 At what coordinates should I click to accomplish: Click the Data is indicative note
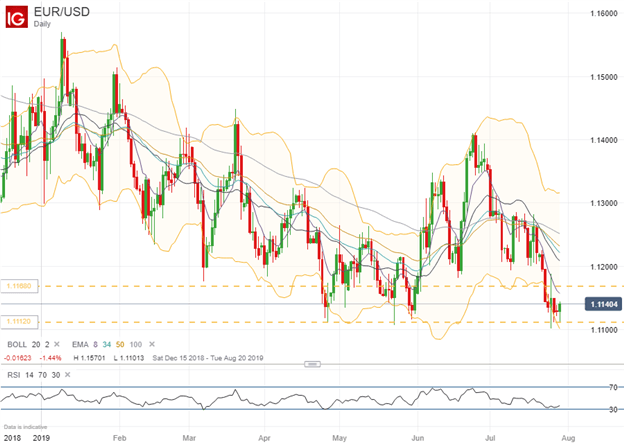click(25, 427)
